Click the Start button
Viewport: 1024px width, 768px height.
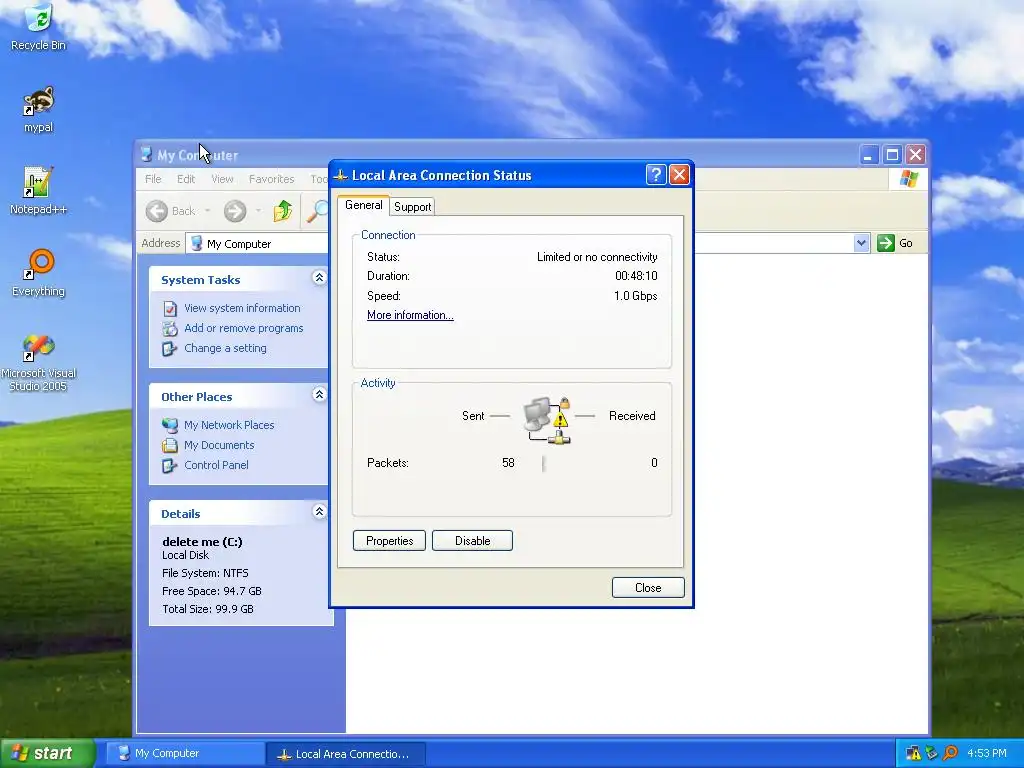(47, 753)
